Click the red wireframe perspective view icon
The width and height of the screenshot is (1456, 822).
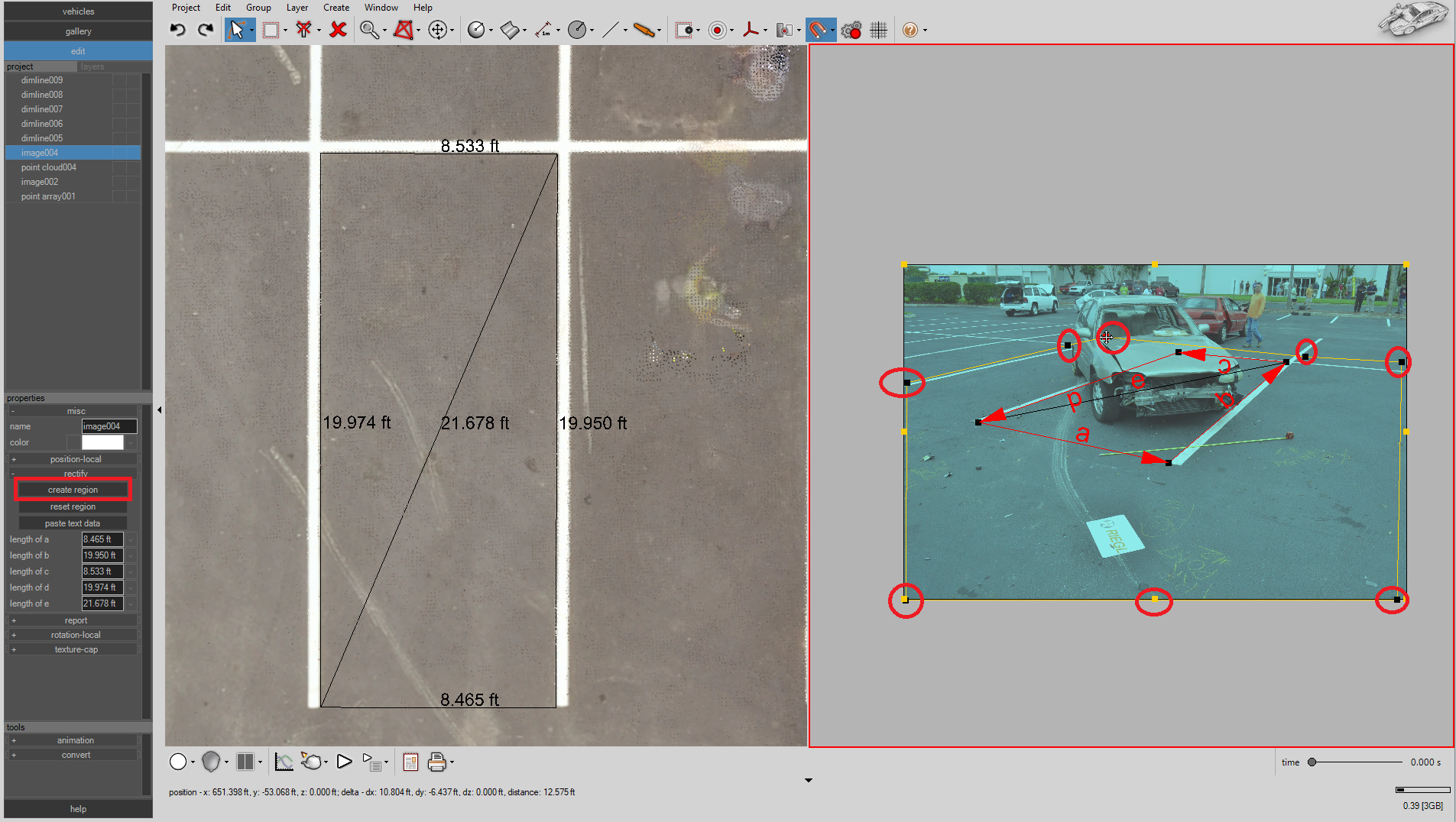coord(404,30)
